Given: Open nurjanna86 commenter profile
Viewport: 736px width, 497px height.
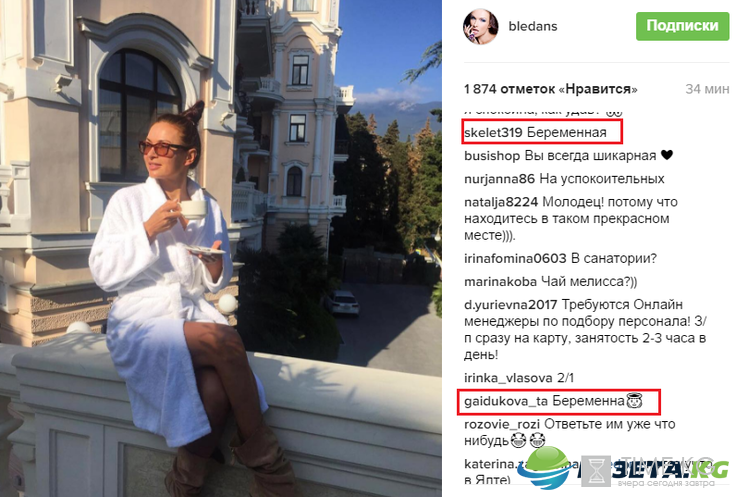Looking at the screenshot, I should [499, 179].
